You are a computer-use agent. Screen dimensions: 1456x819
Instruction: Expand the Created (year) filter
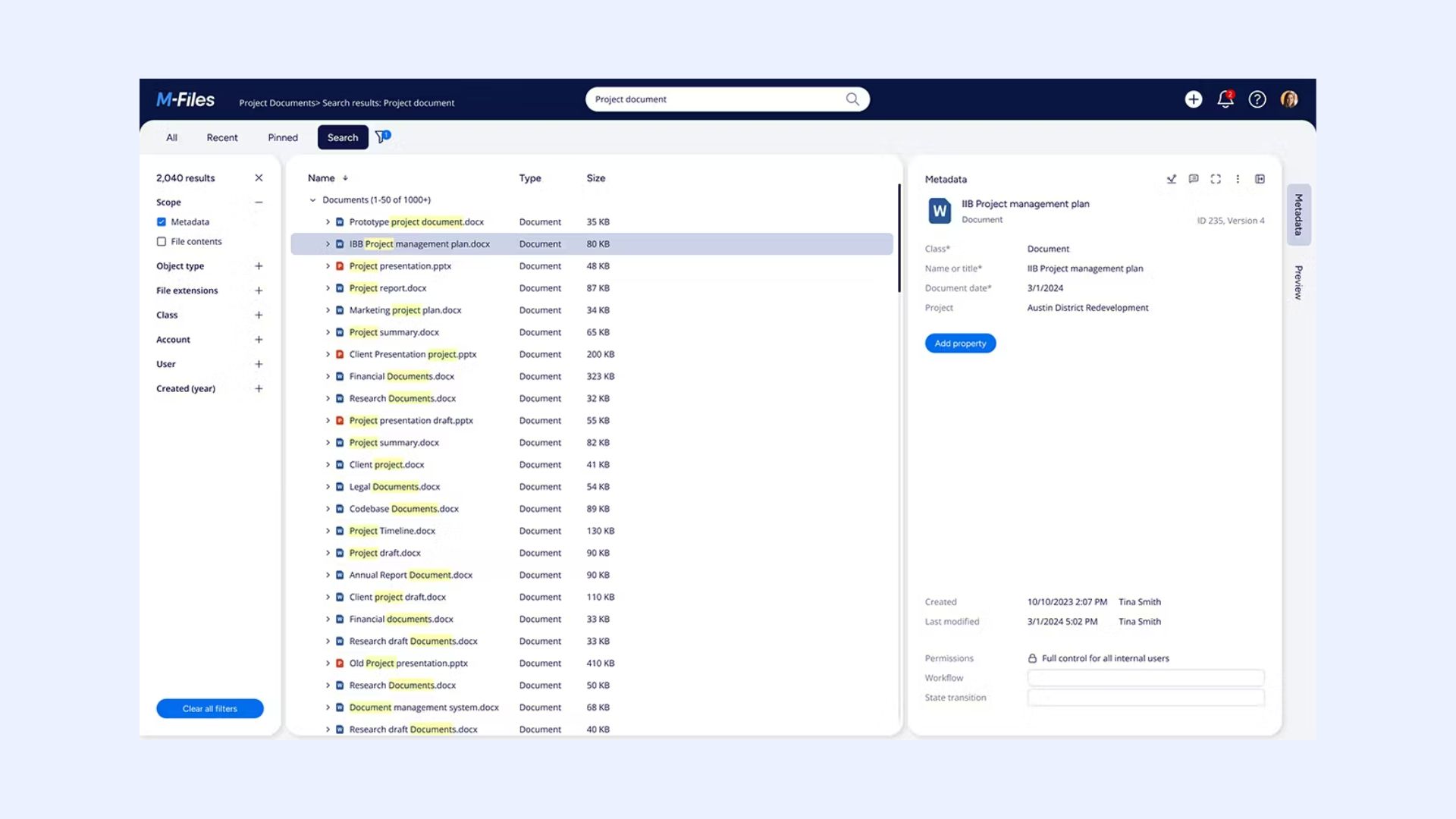click(x=259, y=388)
